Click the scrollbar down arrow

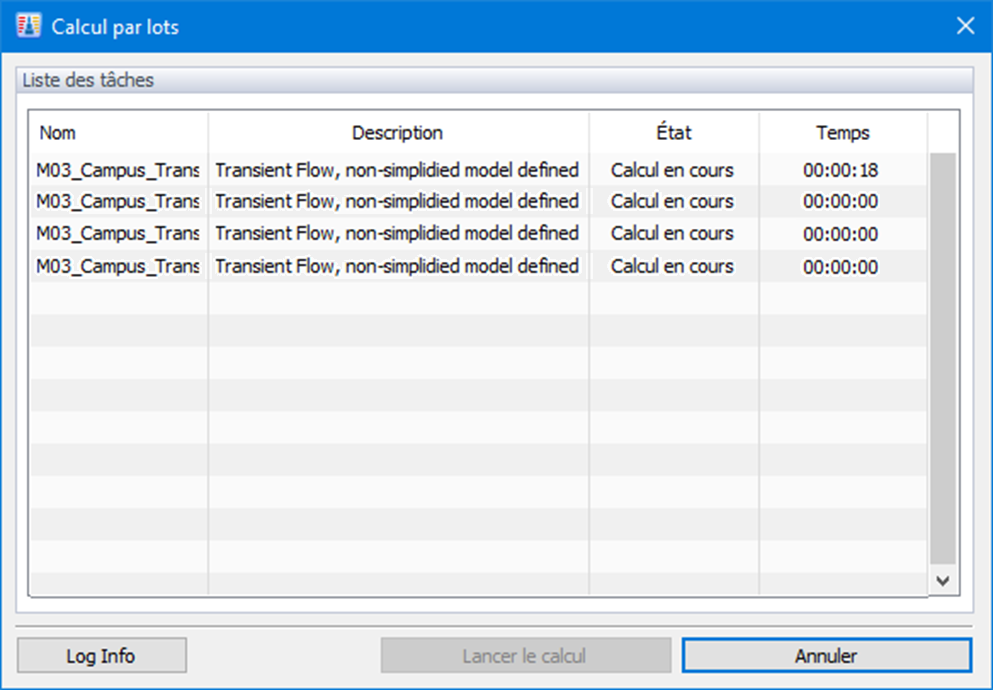941,579
